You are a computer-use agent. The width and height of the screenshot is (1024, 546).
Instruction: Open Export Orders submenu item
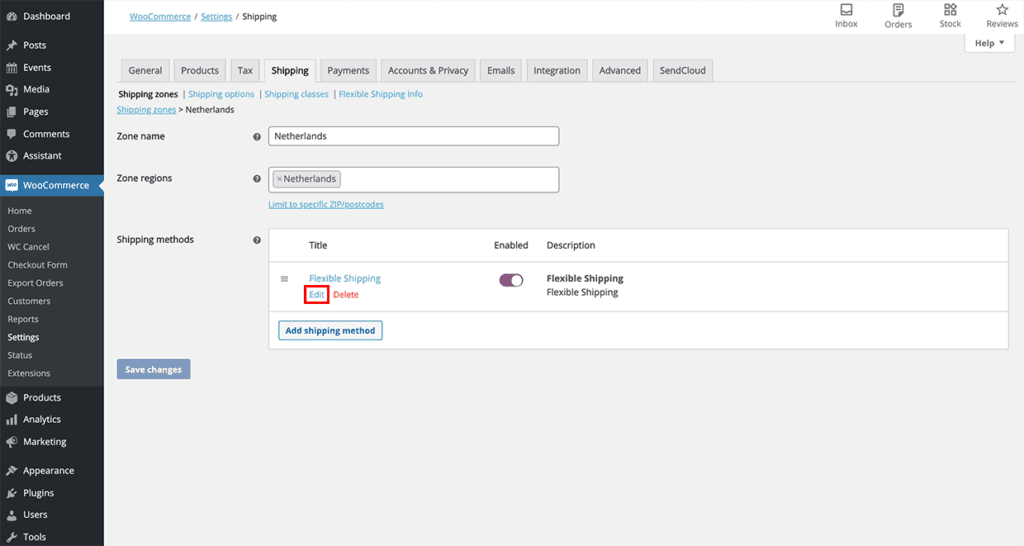(35, 283)
